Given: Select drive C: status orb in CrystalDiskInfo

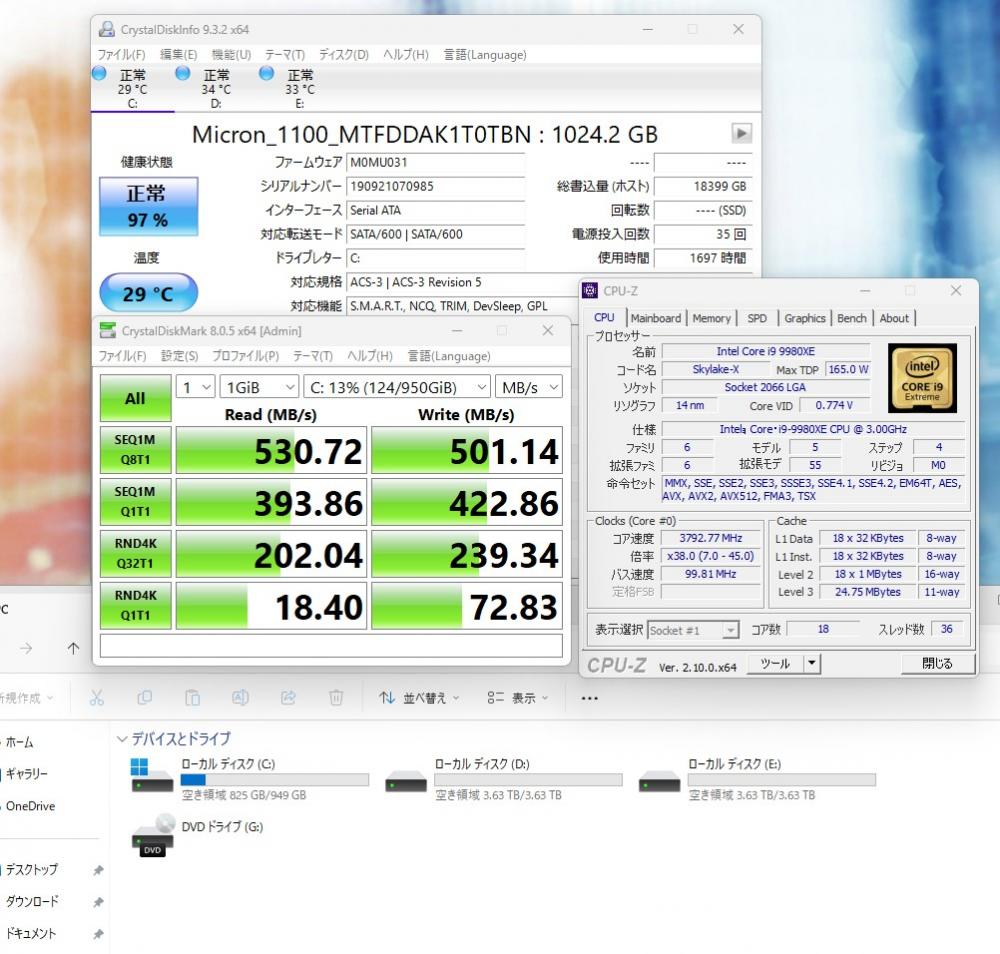Looking at the screenshot, I should point(99,73).
